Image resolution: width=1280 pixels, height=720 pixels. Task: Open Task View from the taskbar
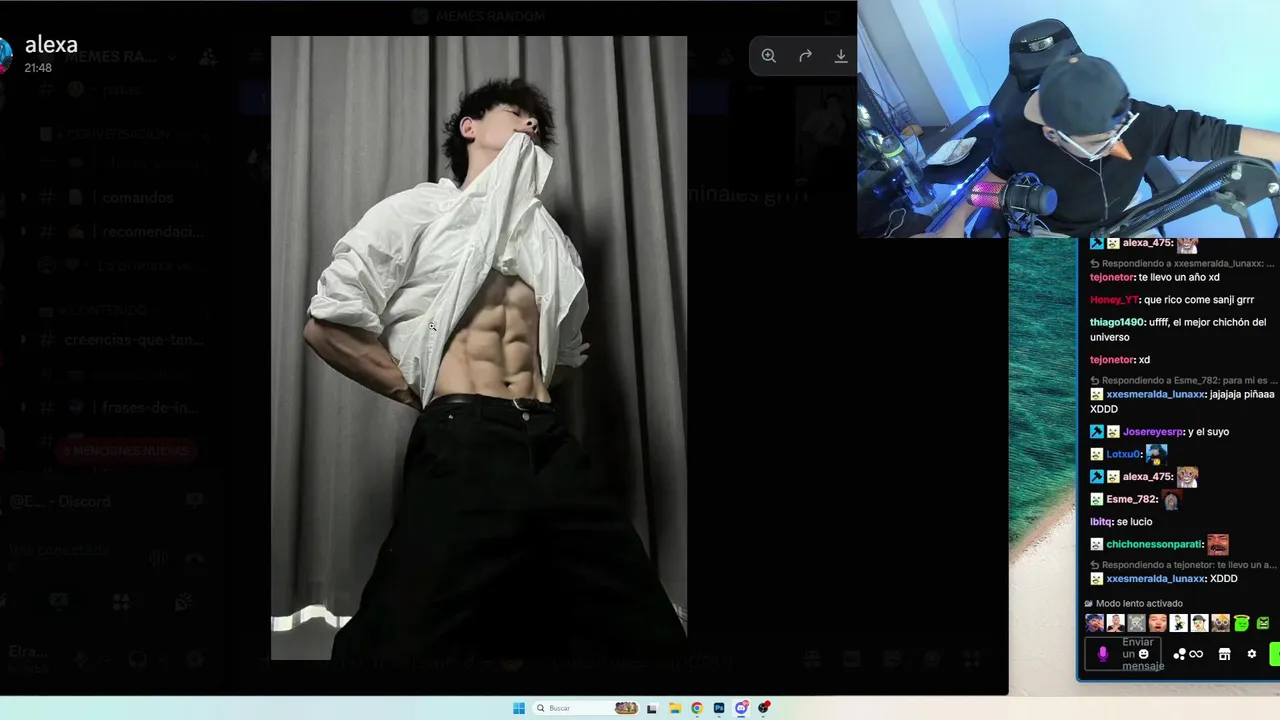click(652, 708)
